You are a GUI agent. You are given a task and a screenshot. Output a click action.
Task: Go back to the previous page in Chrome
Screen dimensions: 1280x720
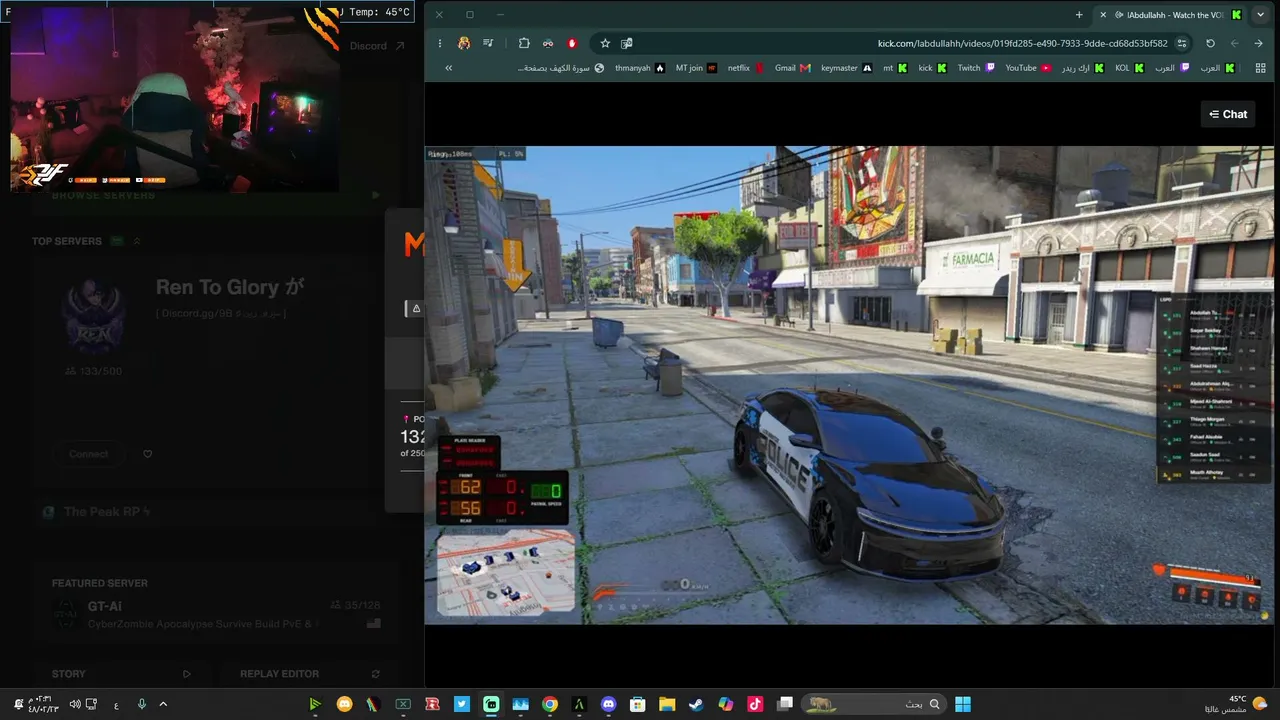click(1258, 43)
